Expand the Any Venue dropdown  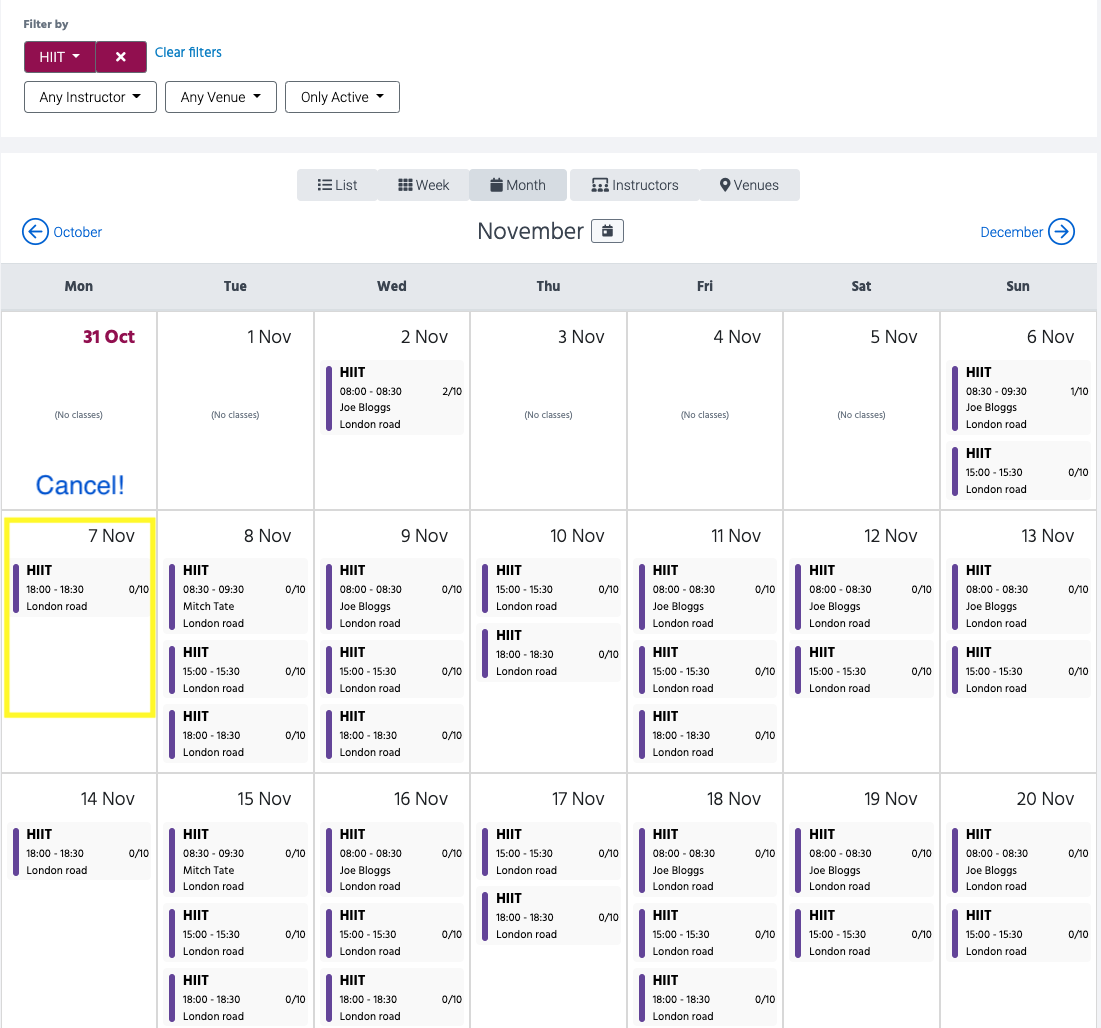[220, 97]
